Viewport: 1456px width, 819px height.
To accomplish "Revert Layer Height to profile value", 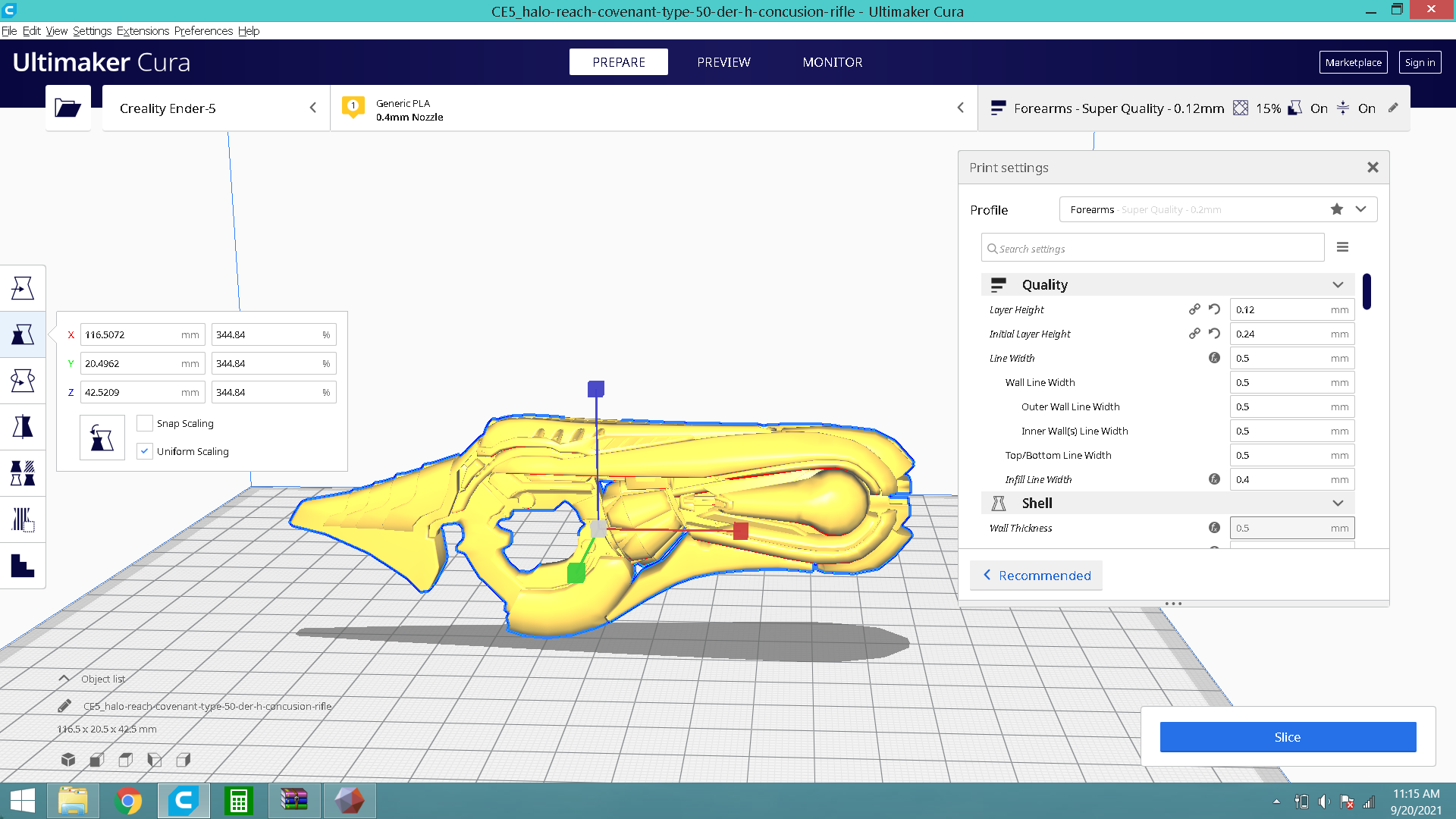I will pos(1214,309).
